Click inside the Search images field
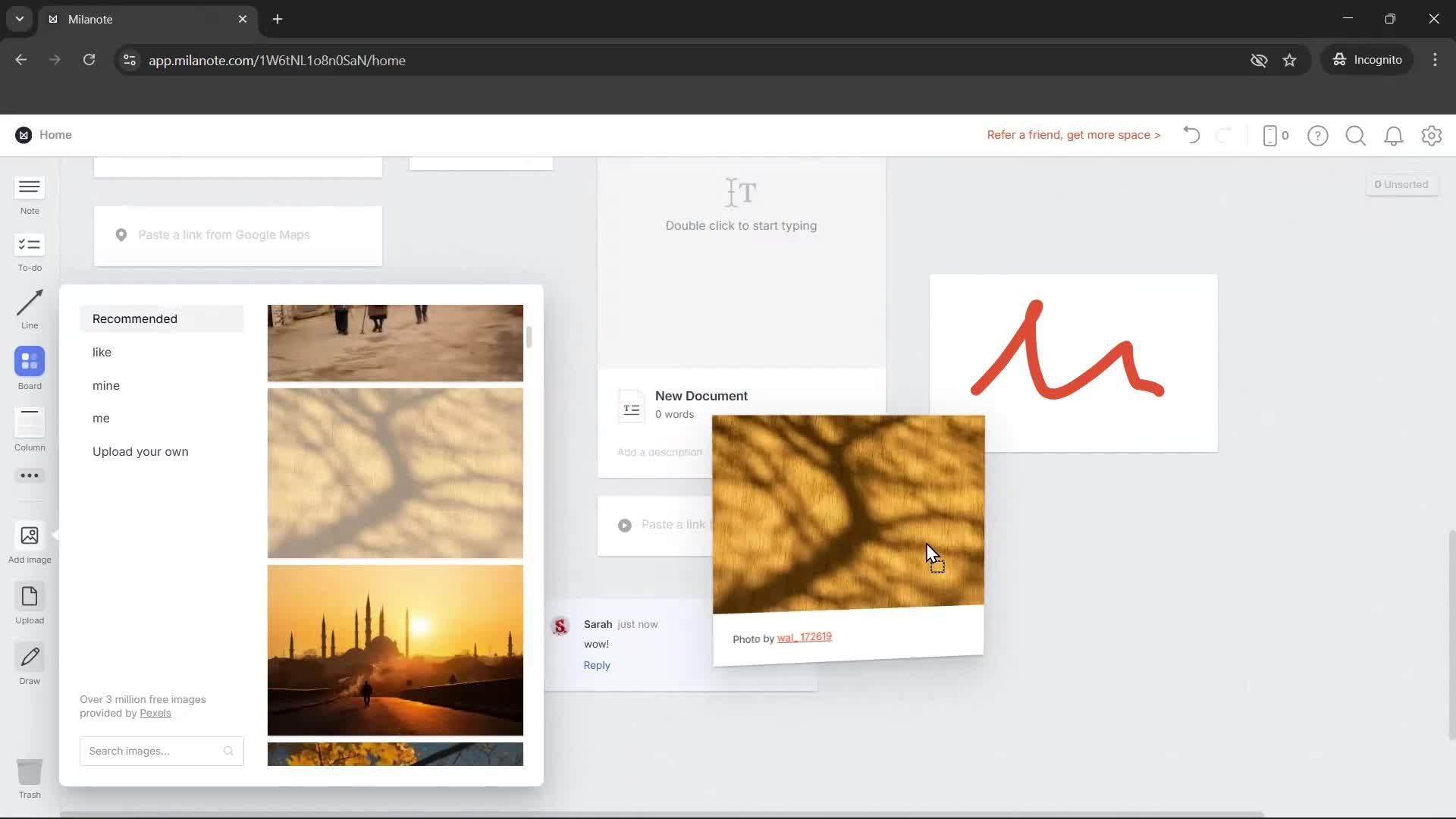 (x=152, y=751)
